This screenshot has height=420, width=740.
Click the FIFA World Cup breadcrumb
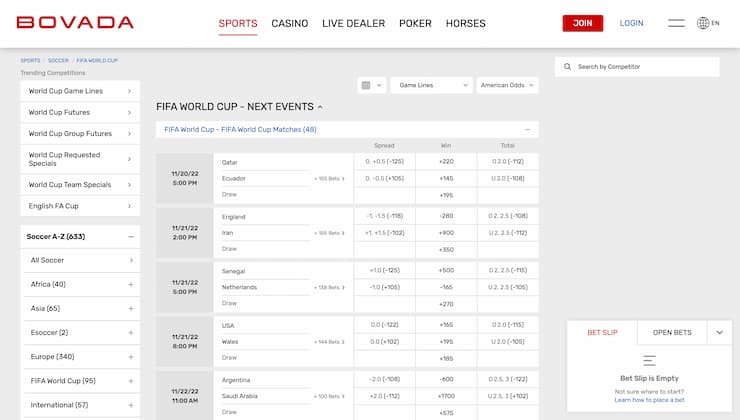[x=97, y=60]
